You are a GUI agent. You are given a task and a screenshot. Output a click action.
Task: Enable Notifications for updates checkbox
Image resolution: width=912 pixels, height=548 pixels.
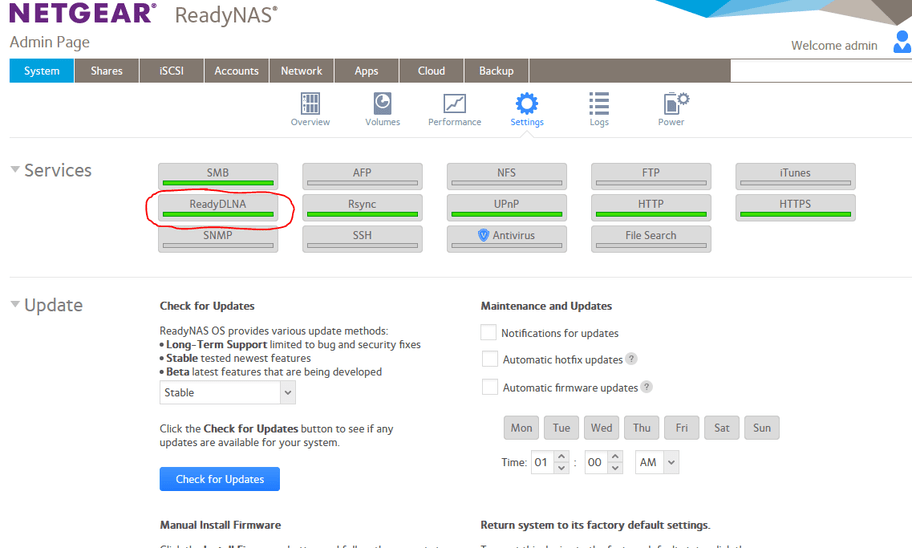[x=489, y=332]
